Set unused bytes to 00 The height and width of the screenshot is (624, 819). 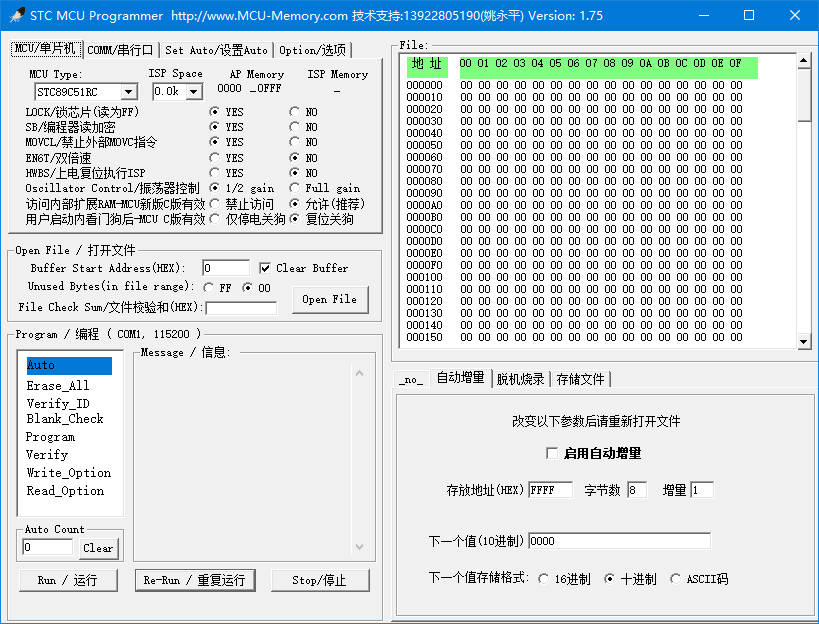click(248, 288)
